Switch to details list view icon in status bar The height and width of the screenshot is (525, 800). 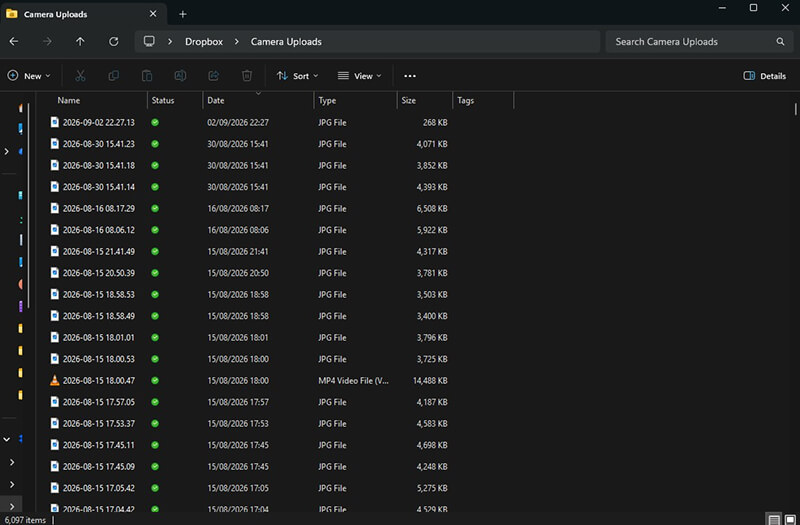774,520
